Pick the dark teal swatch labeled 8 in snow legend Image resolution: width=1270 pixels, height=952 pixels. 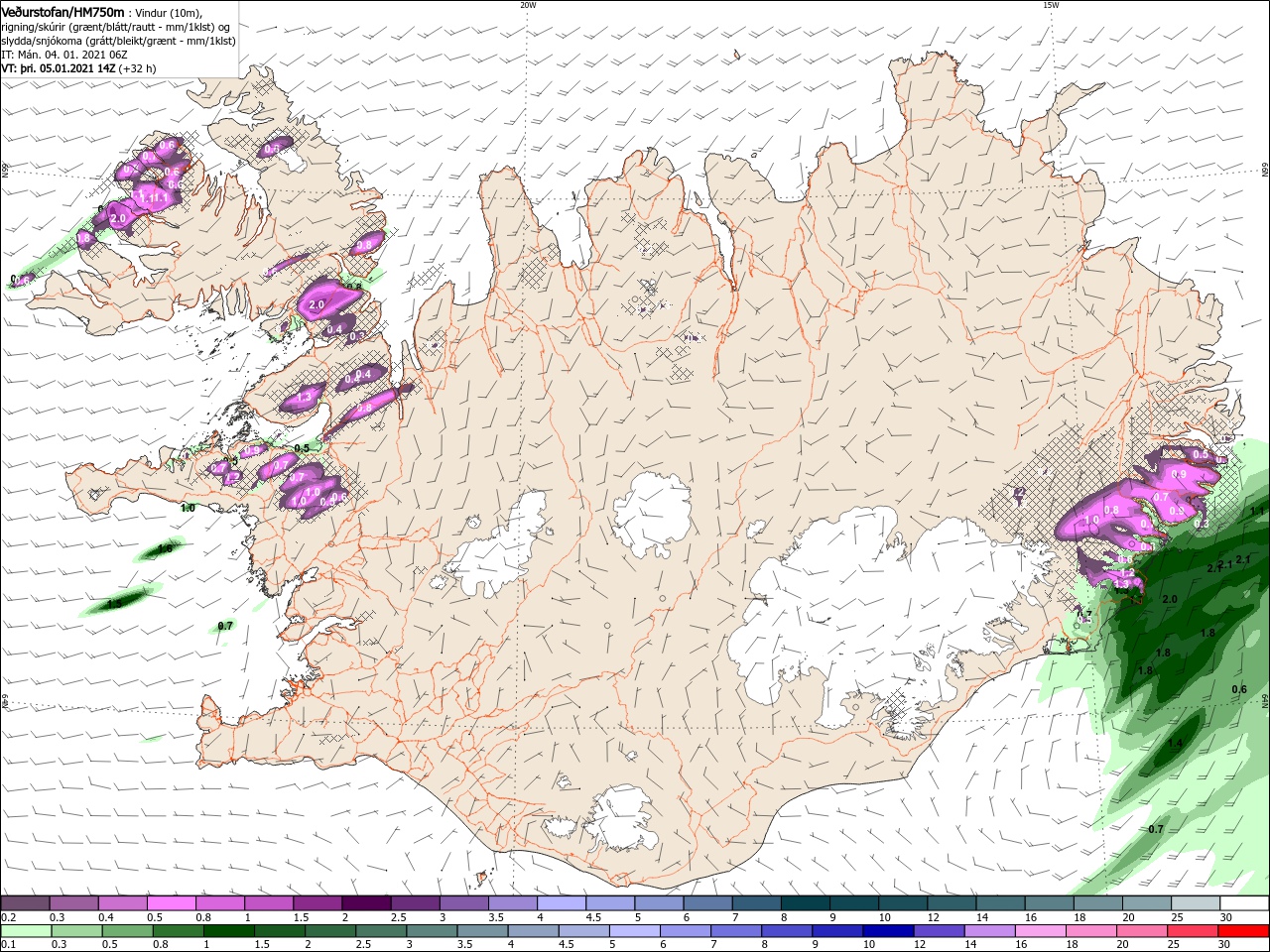pyautogui.click(x=806, y=903)
